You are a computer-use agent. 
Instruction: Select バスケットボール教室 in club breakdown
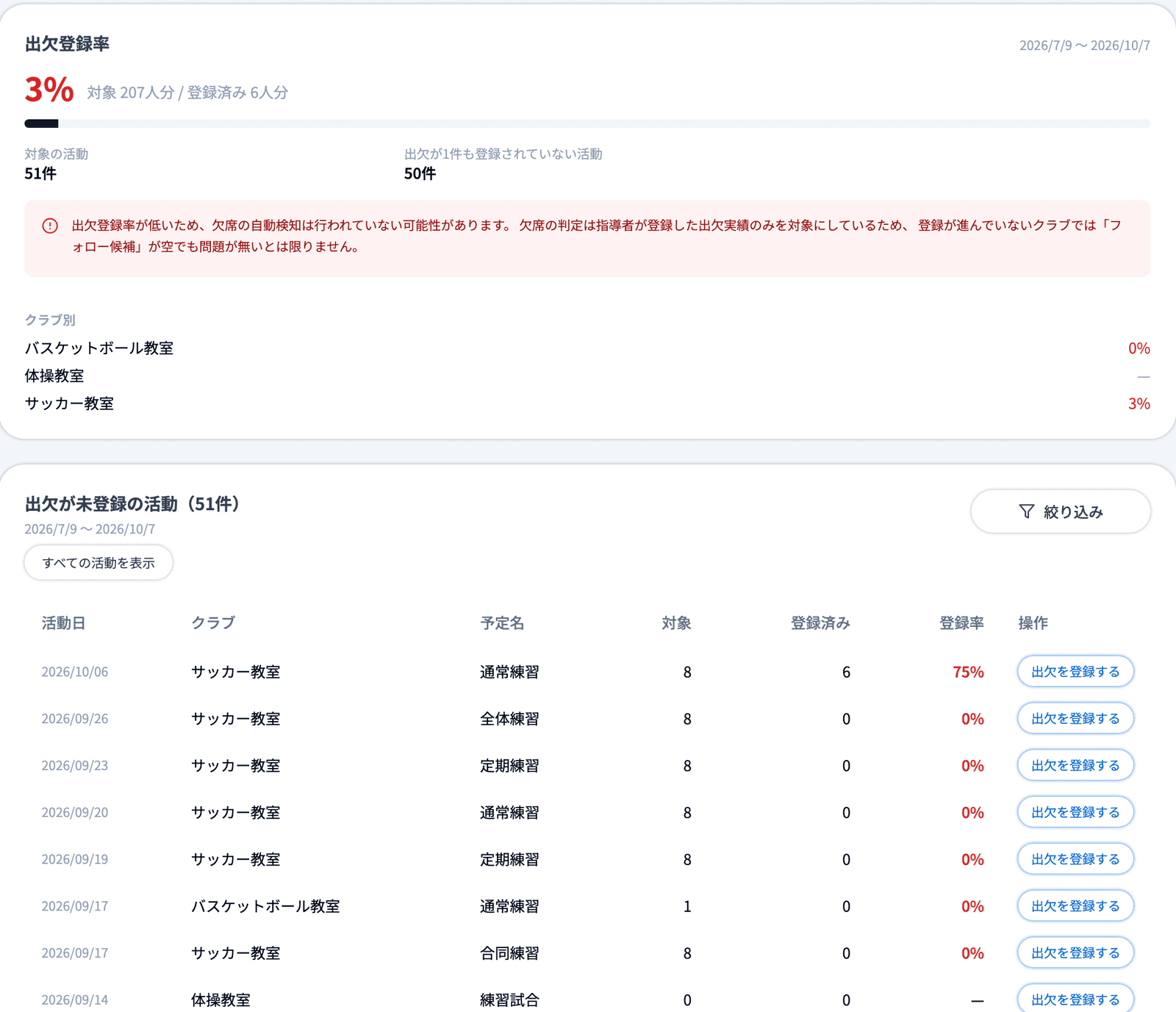(x=587, y=348)
